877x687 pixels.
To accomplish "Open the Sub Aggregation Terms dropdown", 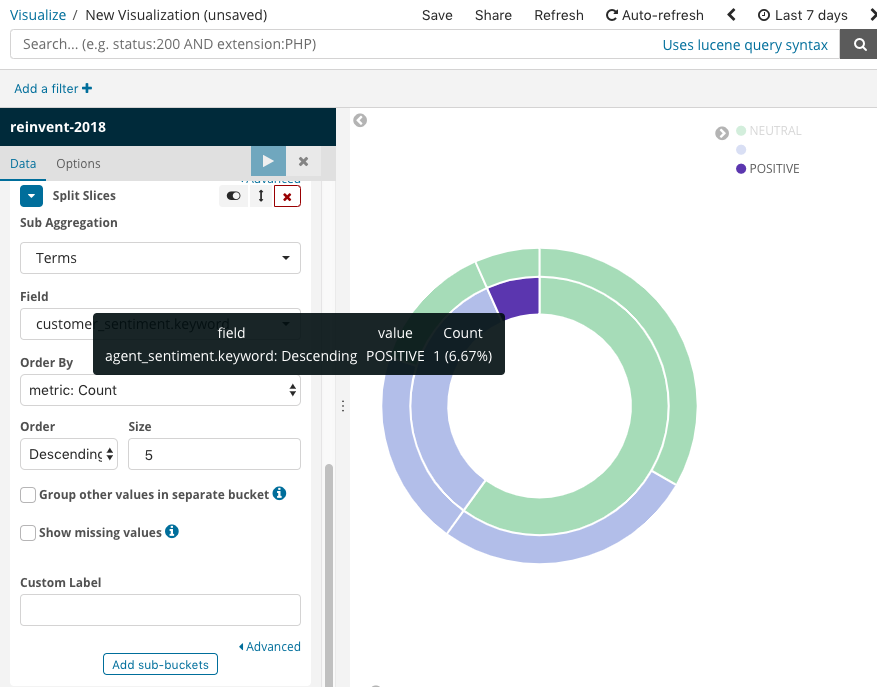I will [161, 258].
